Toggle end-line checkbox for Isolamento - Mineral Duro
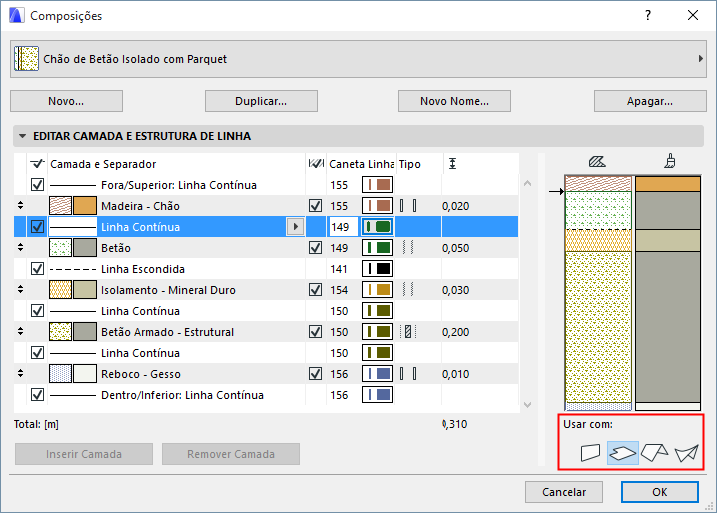717x513 pixels. [316, 290]
